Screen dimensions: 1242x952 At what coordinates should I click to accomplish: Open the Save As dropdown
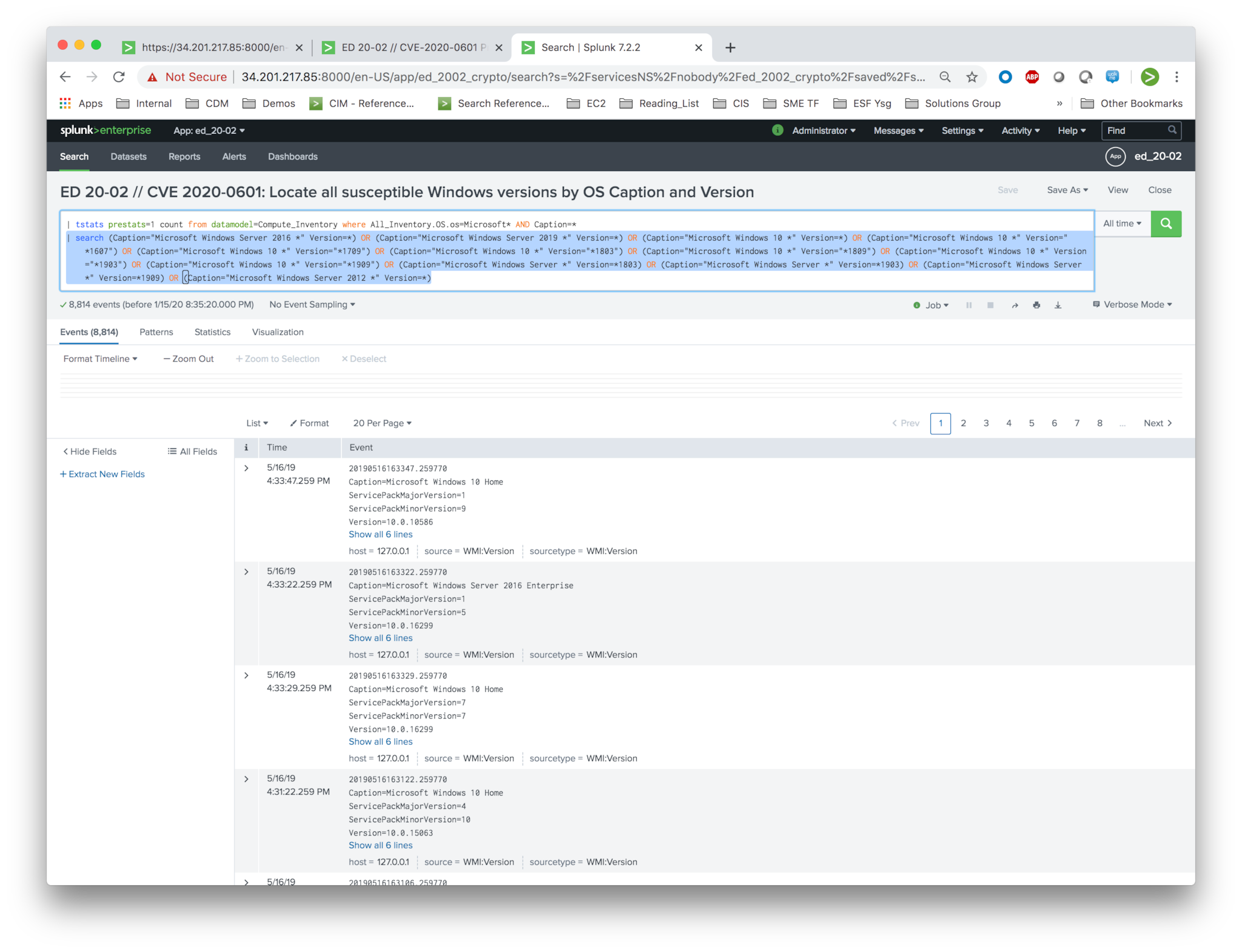[x=1067, y=190]
